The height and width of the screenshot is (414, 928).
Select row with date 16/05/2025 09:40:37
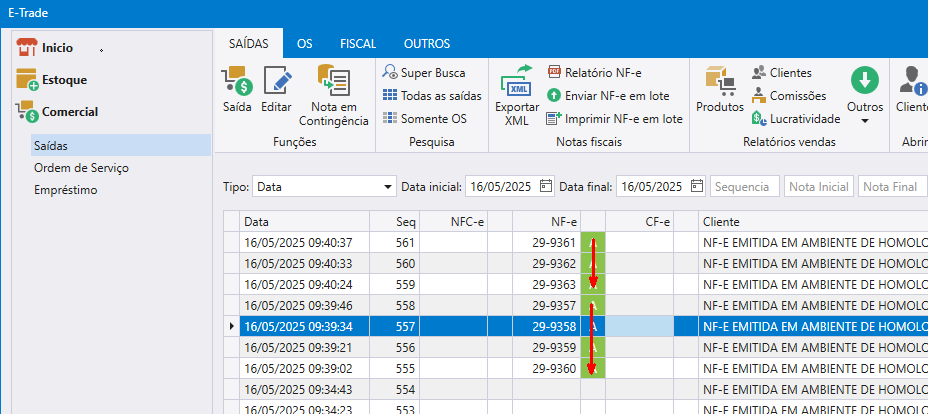pyautogui.click(x=576, y=242)
